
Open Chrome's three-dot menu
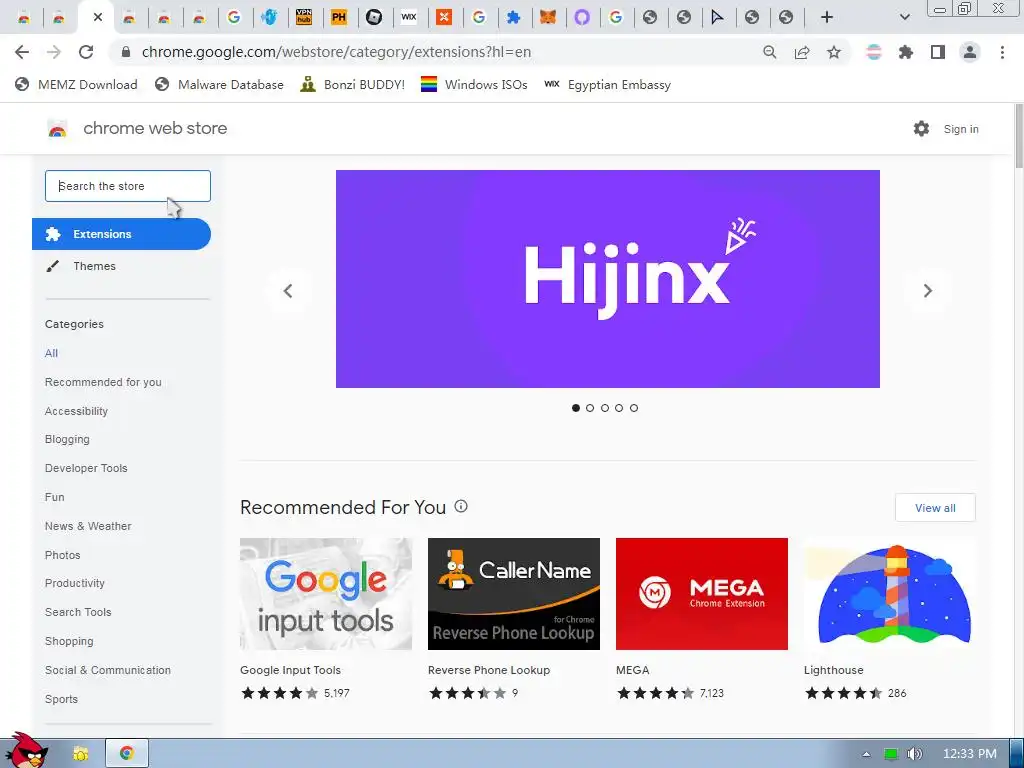(1002, 52)
